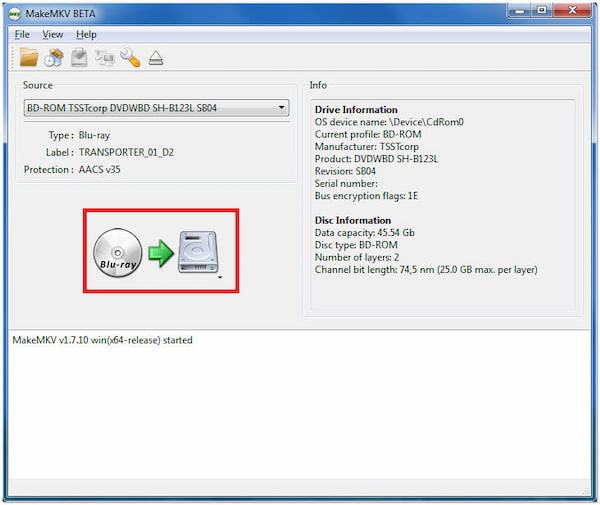
Task: Click the grayed Backup disc toolbar icon
Action: (79, 58)
